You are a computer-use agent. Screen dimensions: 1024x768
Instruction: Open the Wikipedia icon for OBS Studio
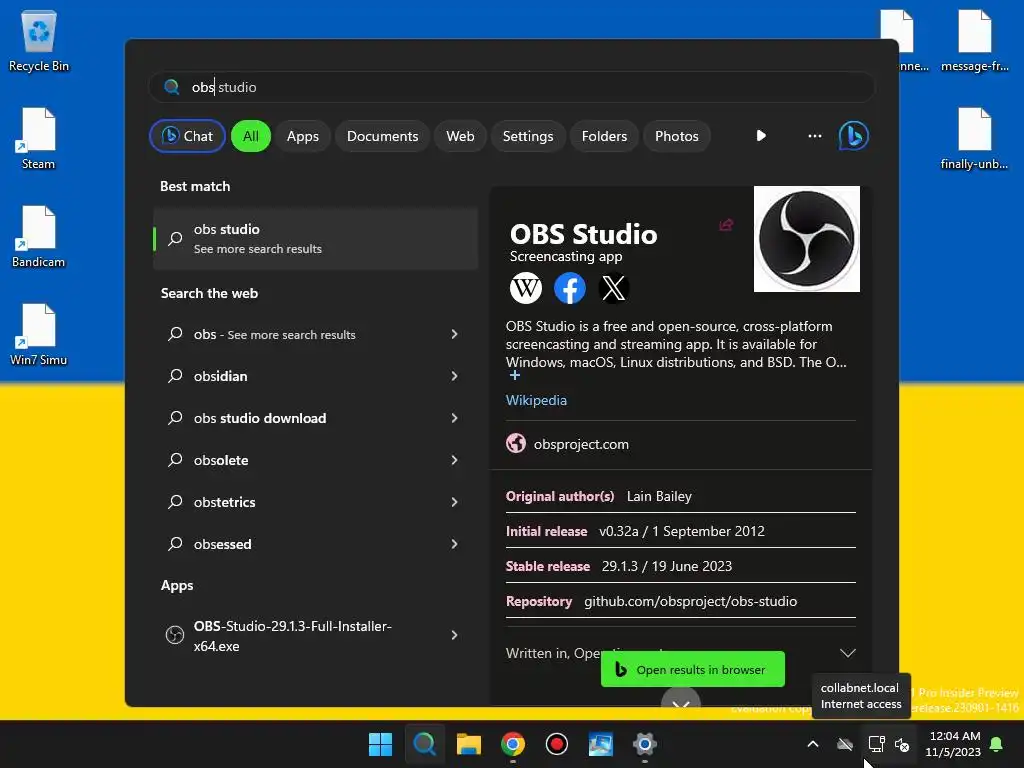526,288
